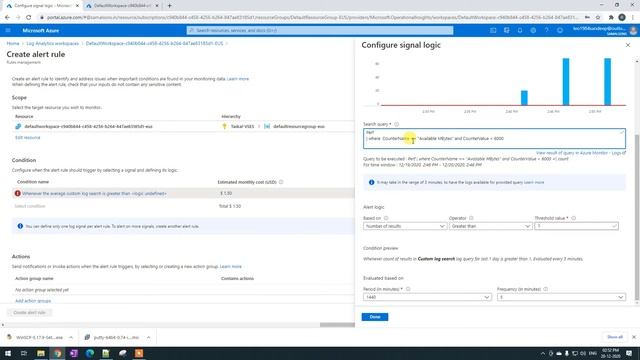
Task: Click info icon next to Search query
Action: [x=396, y=124]
